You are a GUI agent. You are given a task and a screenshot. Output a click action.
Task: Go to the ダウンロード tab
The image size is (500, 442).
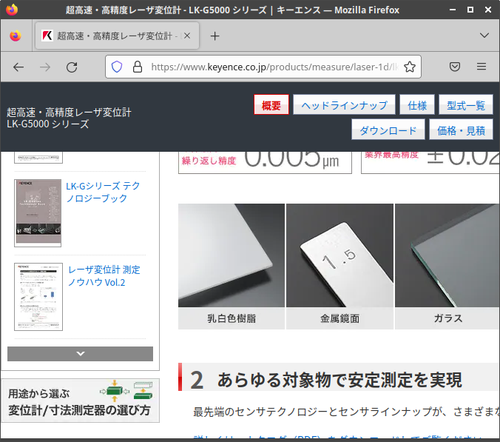(388, 129)
